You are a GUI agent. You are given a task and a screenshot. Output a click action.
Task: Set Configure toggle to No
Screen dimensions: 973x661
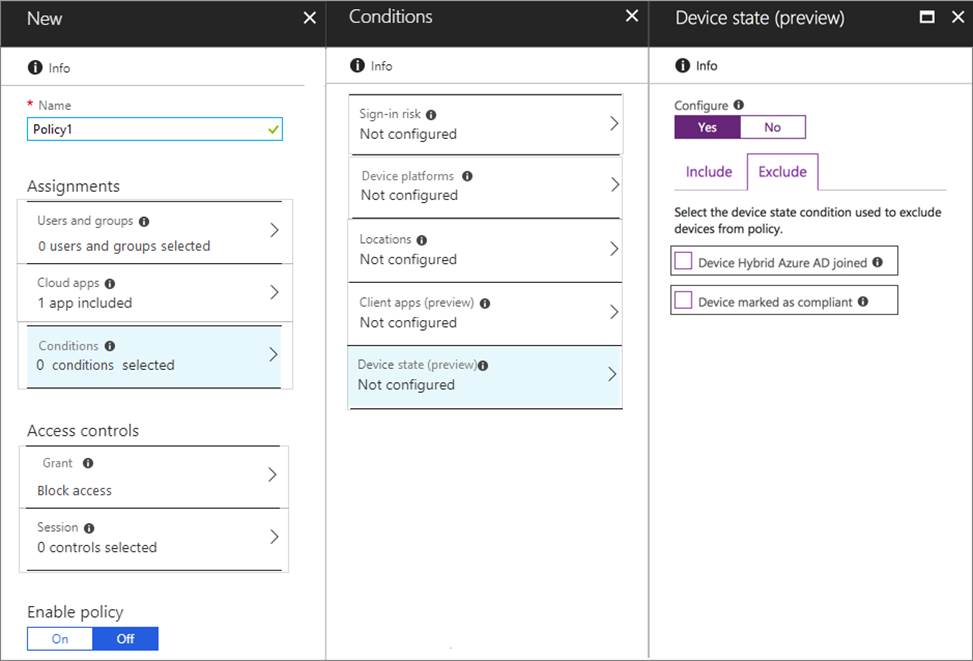click(x=772, y=127)
